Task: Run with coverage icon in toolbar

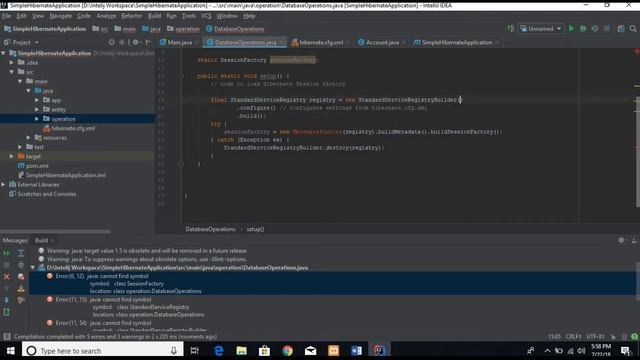Action: [x=595, y=29]
